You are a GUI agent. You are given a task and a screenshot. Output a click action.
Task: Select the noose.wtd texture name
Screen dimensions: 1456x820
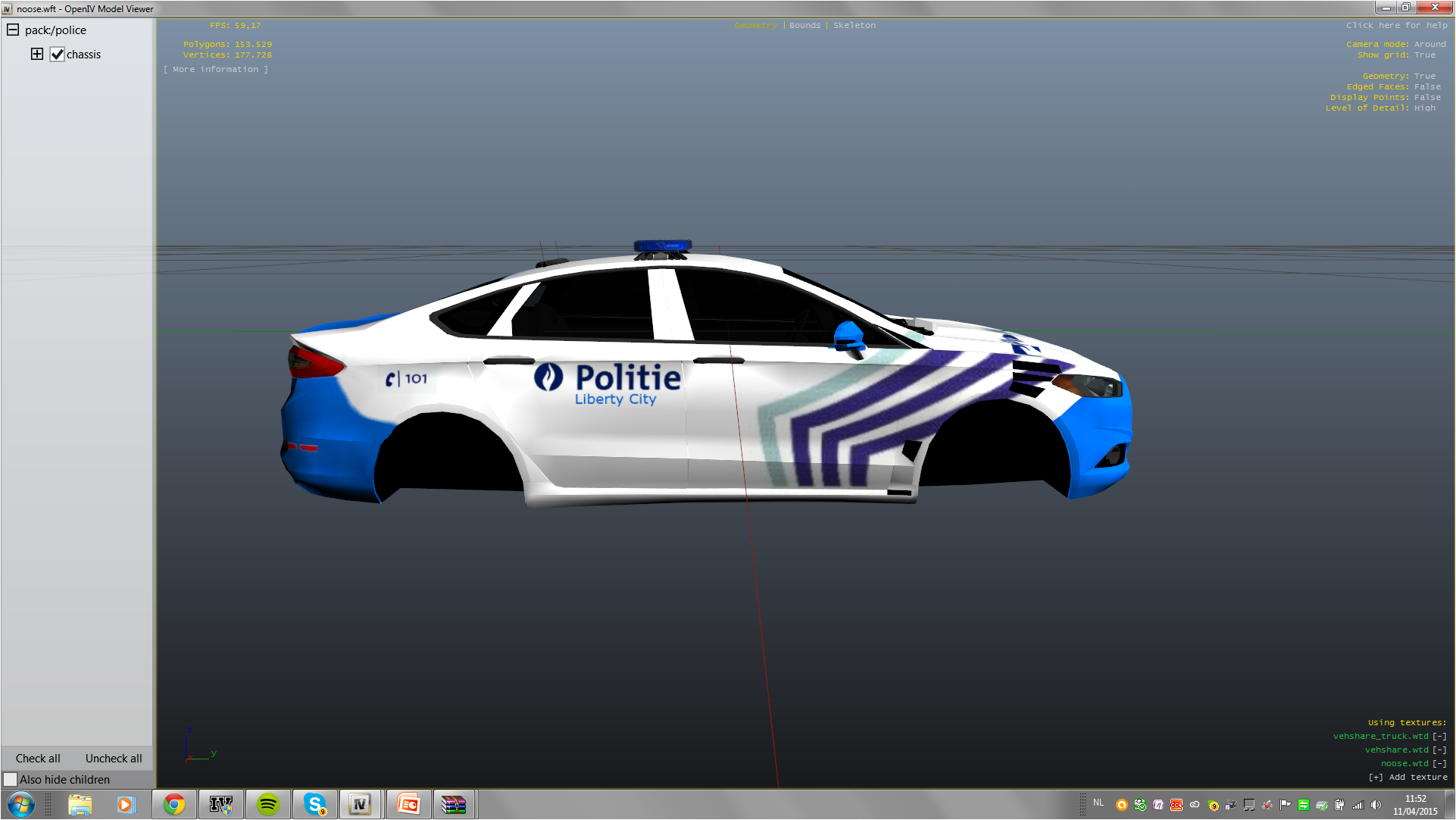click(x=1404, y=764)
